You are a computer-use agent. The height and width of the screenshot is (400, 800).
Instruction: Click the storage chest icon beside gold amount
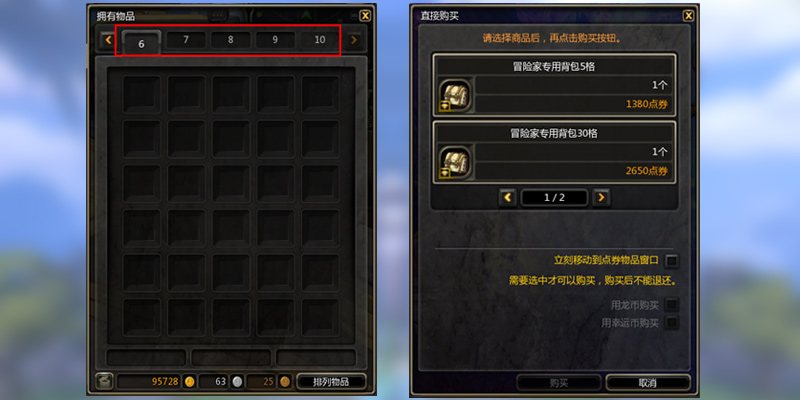pyautogui.click(x=105, y=381)
